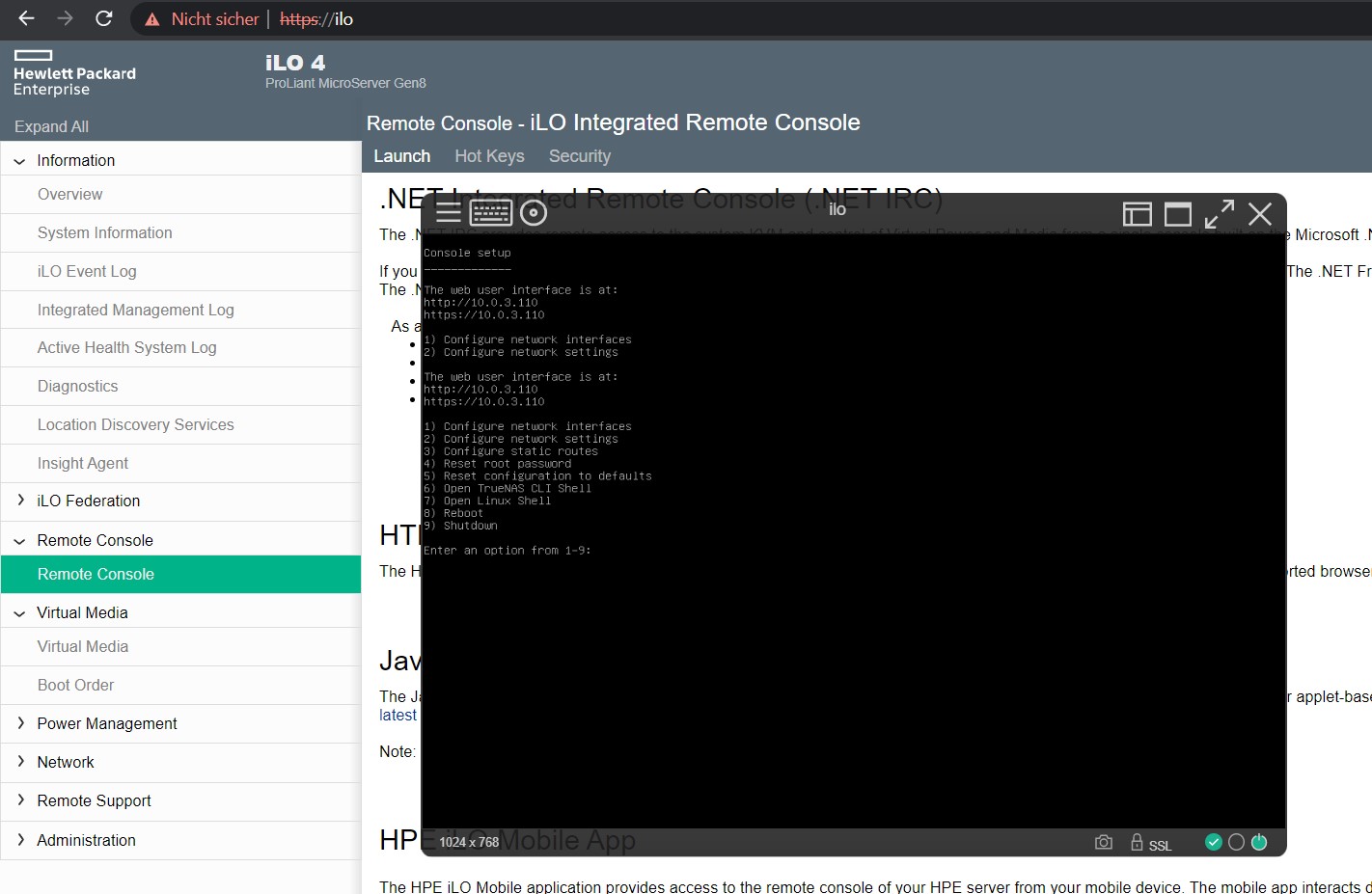
Task: Expand the Administration section
Action: [x=20, y=840]
